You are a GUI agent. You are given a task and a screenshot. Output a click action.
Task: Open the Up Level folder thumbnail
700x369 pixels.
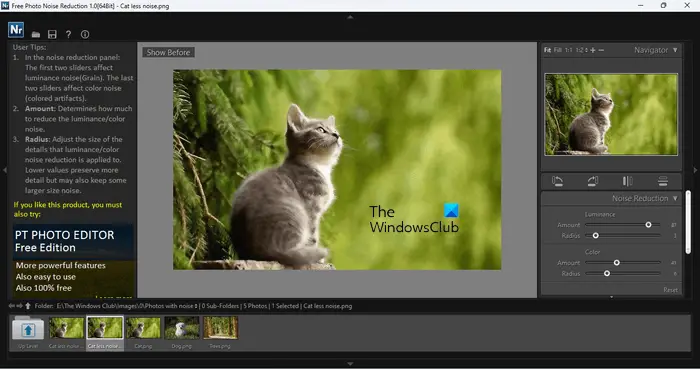28,332
